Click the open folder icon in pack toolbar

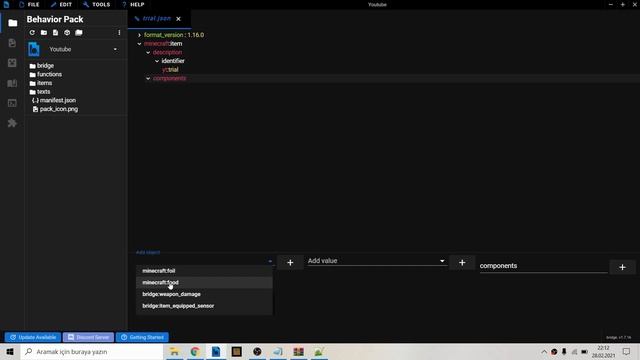point(79,33)
